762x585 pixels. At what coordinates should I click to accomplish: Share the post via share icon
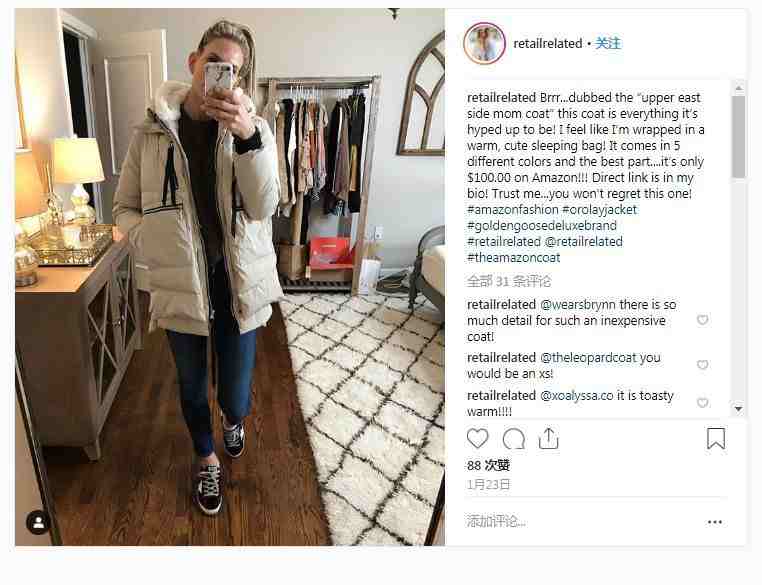point(549,438)
